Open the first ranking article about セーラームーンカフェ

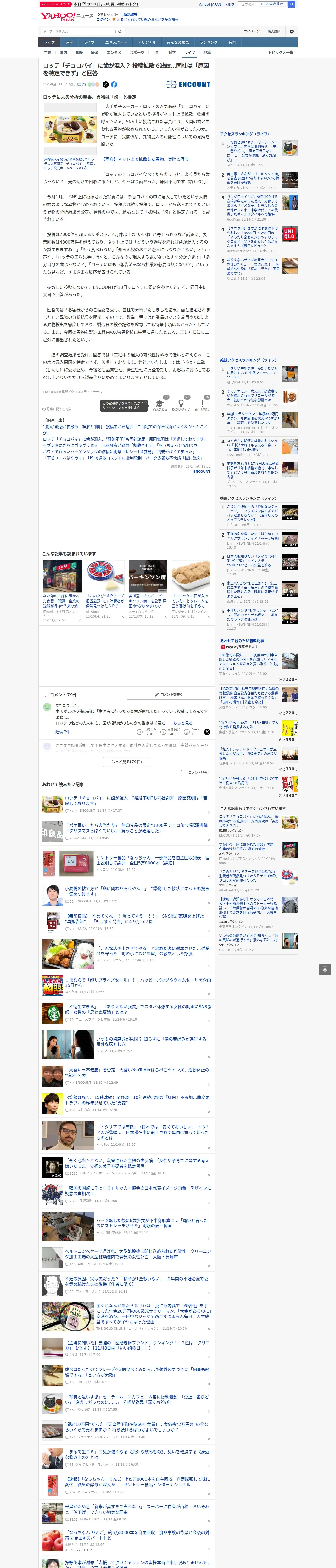click(x=253, y=151)
